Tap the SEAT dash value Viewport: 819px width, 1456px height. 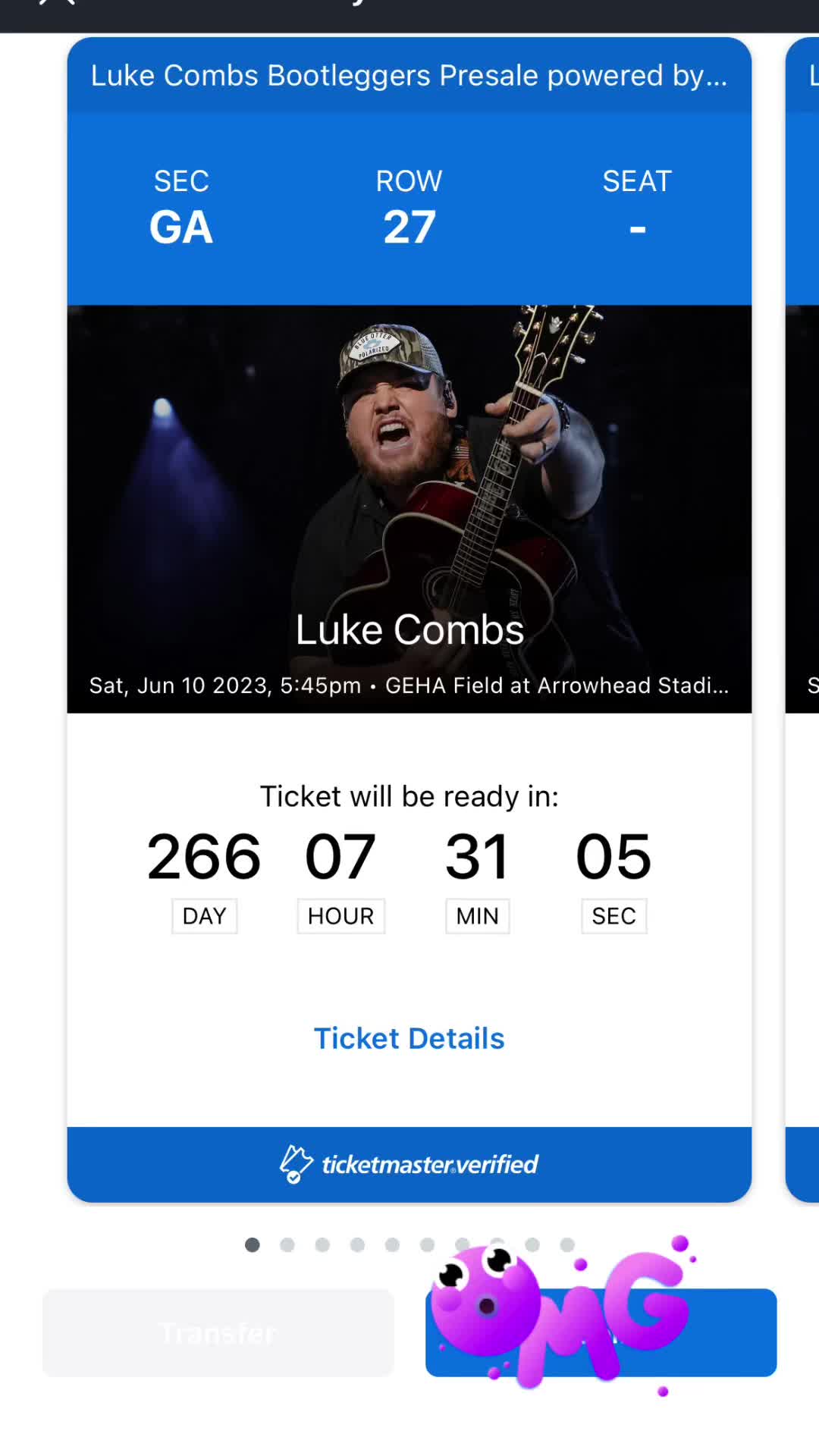click(637, 227)
